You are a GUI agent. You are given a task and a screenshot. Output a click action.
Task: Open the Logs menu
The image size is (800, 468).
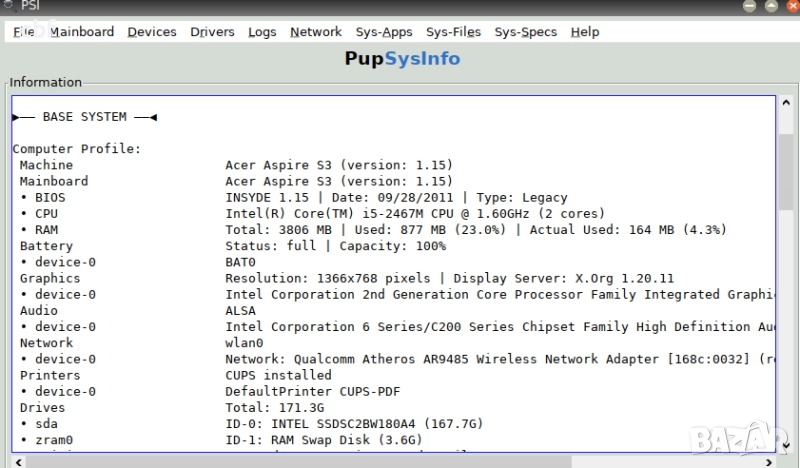262,32
